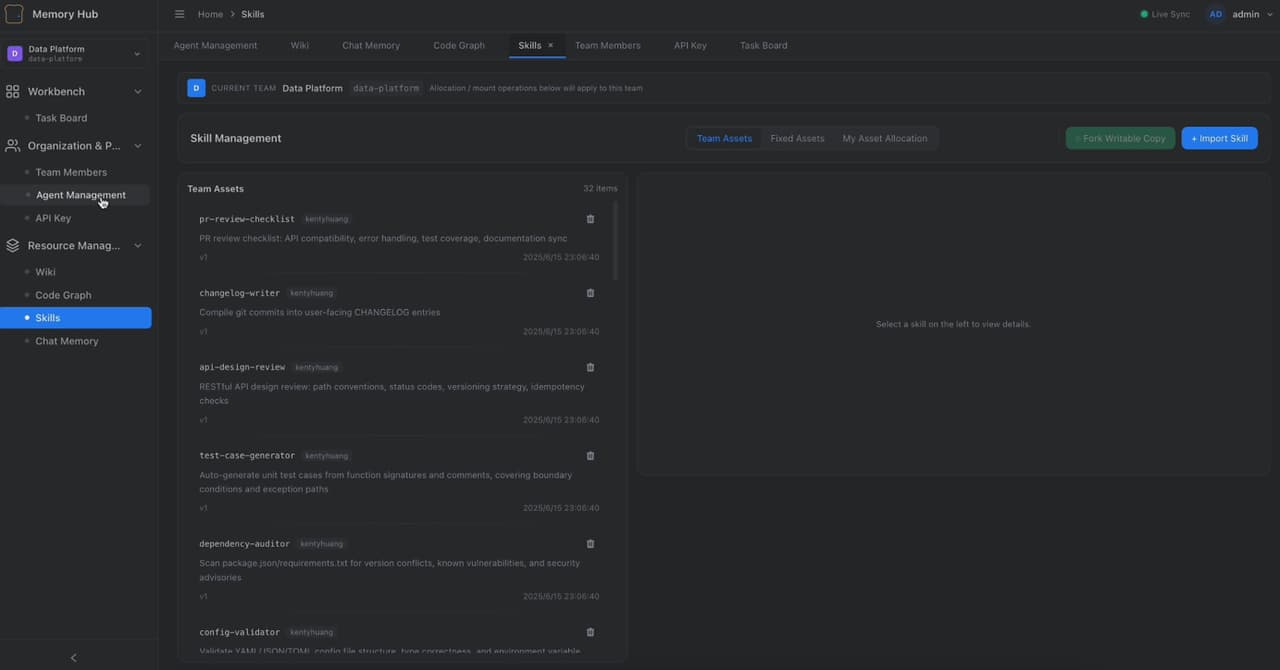This screenshot has height=670, width=1280.
Task: Click the Team Assets list scrollbar
Action: (615, 241)
